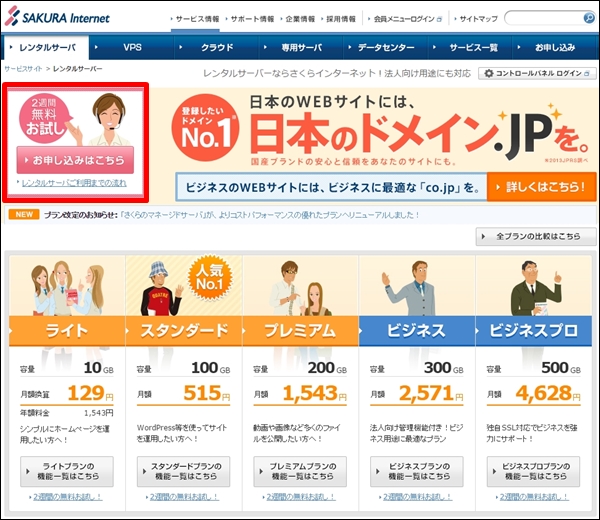Open the お申し込み navigation tab
The height and width of the screenshot is (520, 600).
[555, 47]
